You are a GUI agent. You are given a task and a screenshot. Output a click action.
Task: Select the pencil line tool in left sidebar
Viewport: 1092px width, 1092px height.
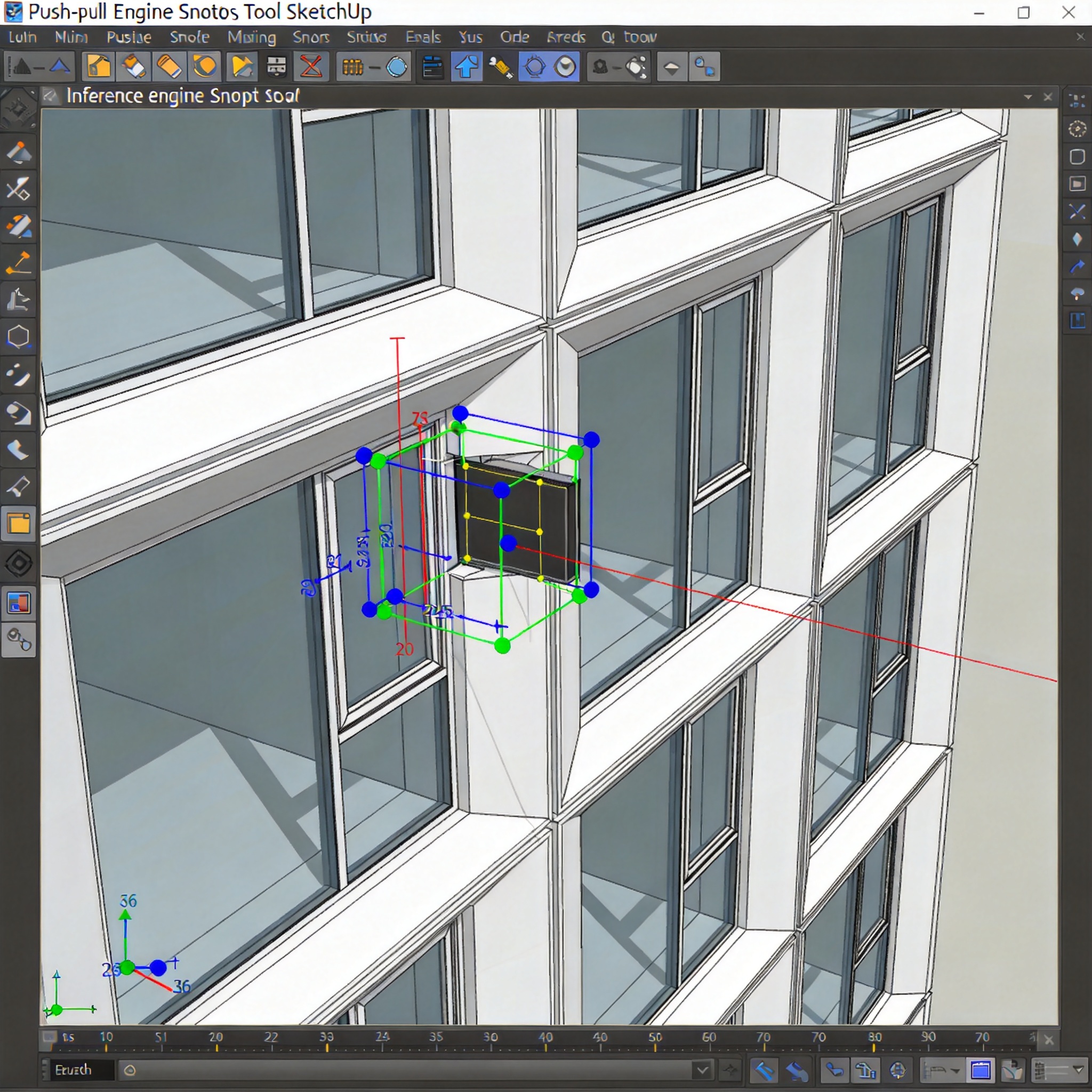pos(18,263)
